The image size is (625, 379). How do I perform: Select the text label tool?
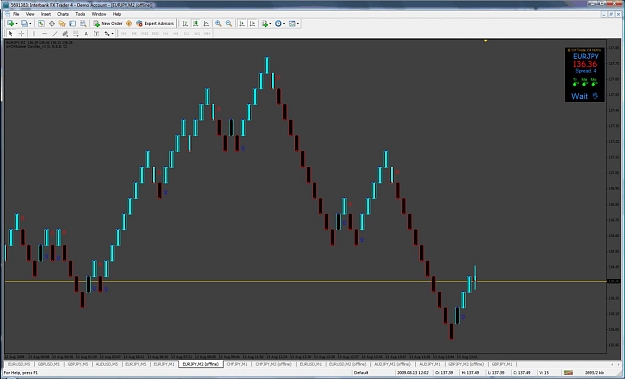point(96,33)
